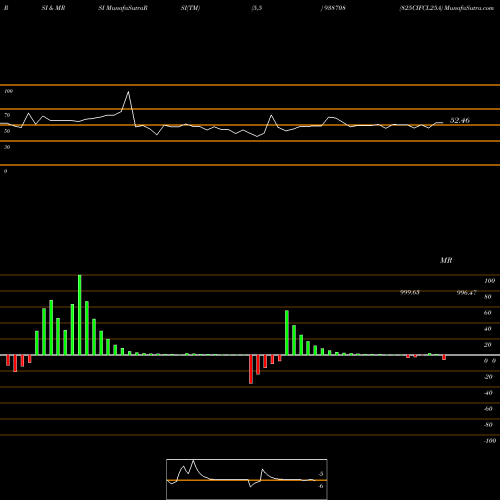Click the -6 label in mini chart
Screen dimensions: 500x500
[x=320, y=486]
